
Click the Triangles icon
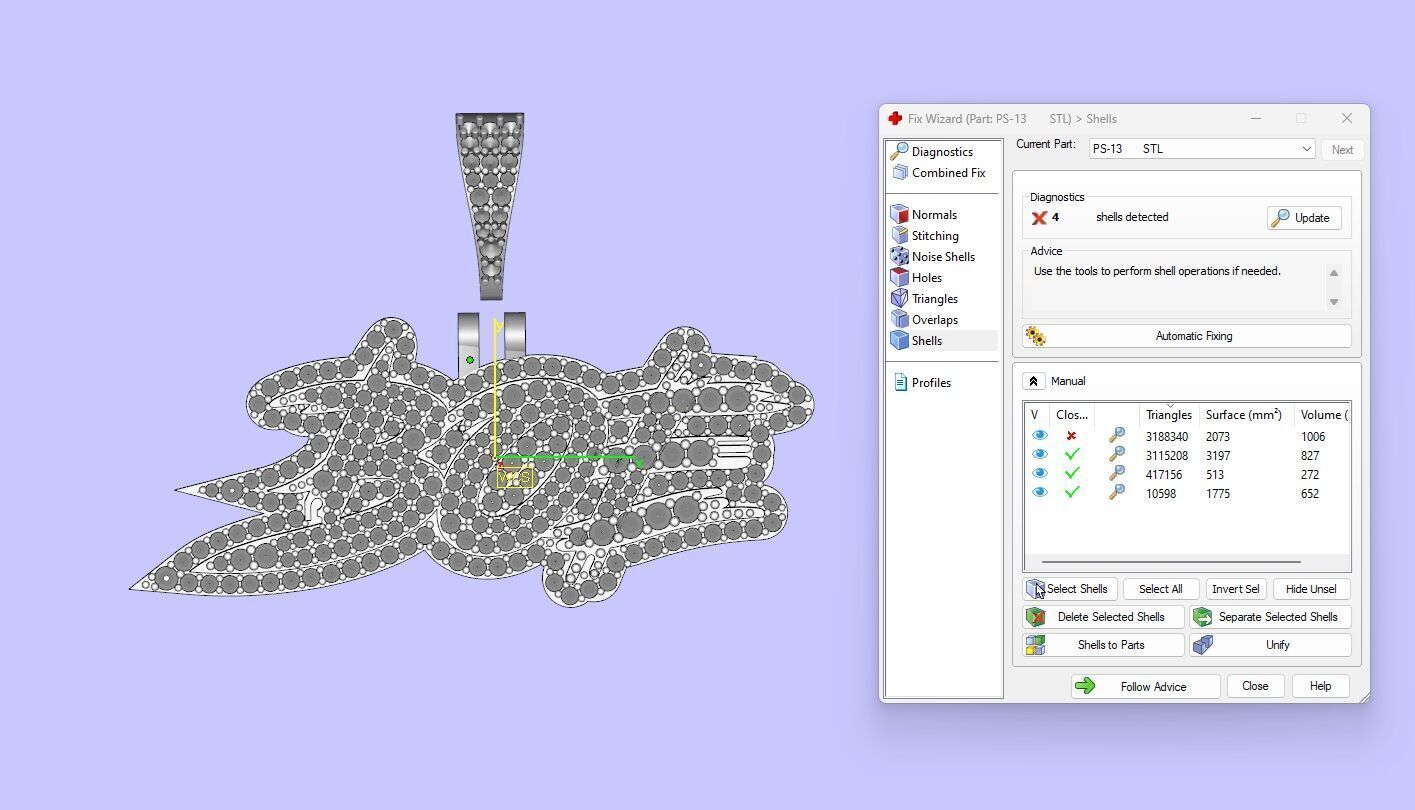(x=899, y=299)
